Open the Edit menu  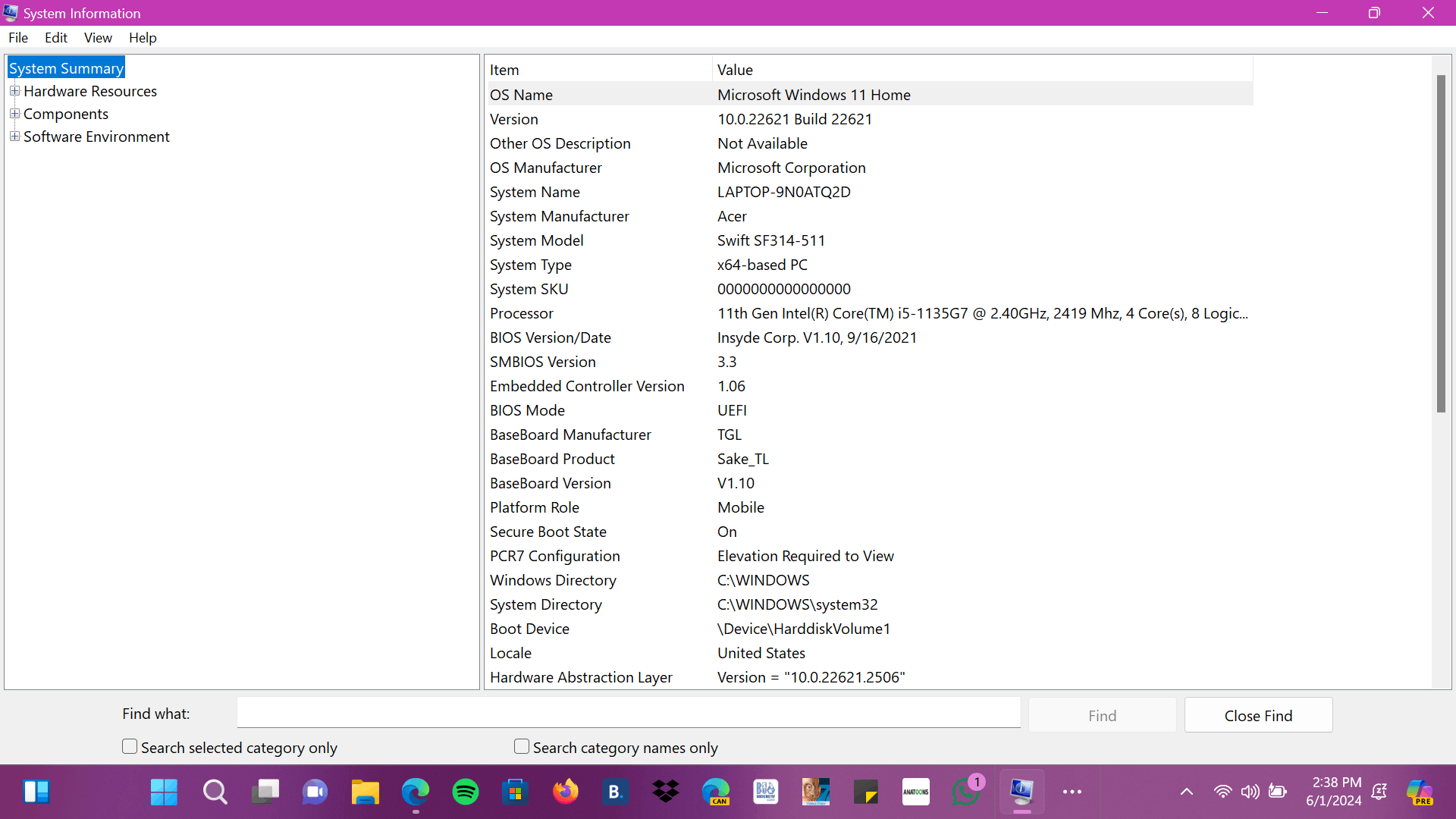[x=56, y=38]
